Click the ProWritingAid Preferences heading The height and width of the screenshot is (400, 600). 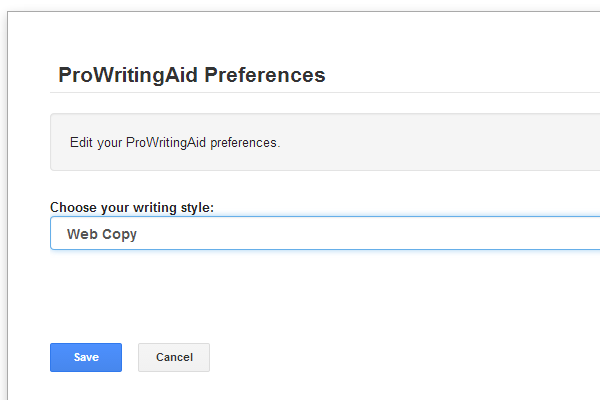pyautogui.click(x=192, y=75)
